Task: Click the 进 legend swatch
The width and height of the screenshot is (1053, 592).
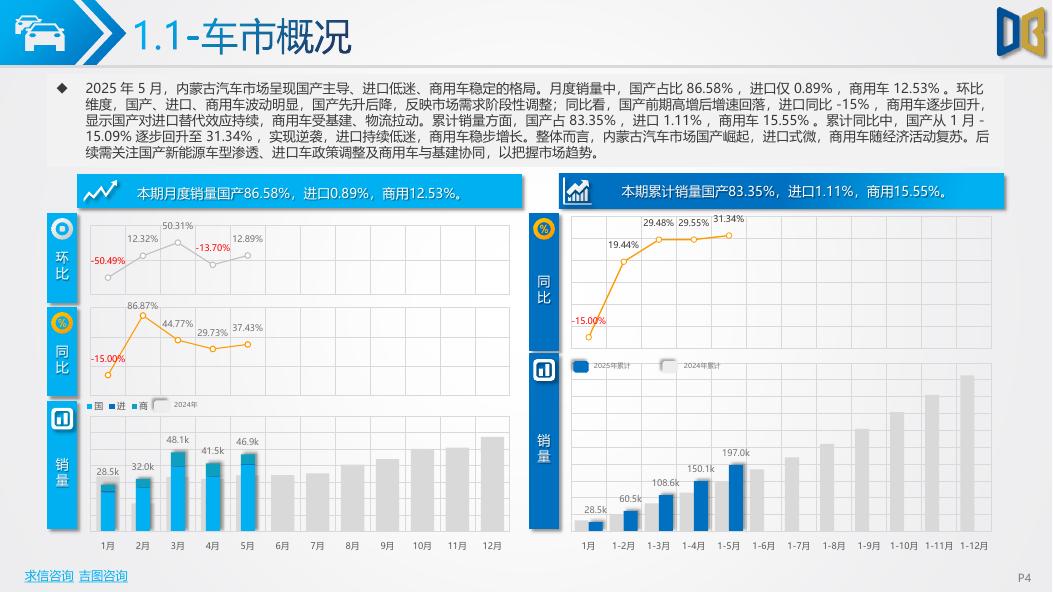Action: click(112, 406)
